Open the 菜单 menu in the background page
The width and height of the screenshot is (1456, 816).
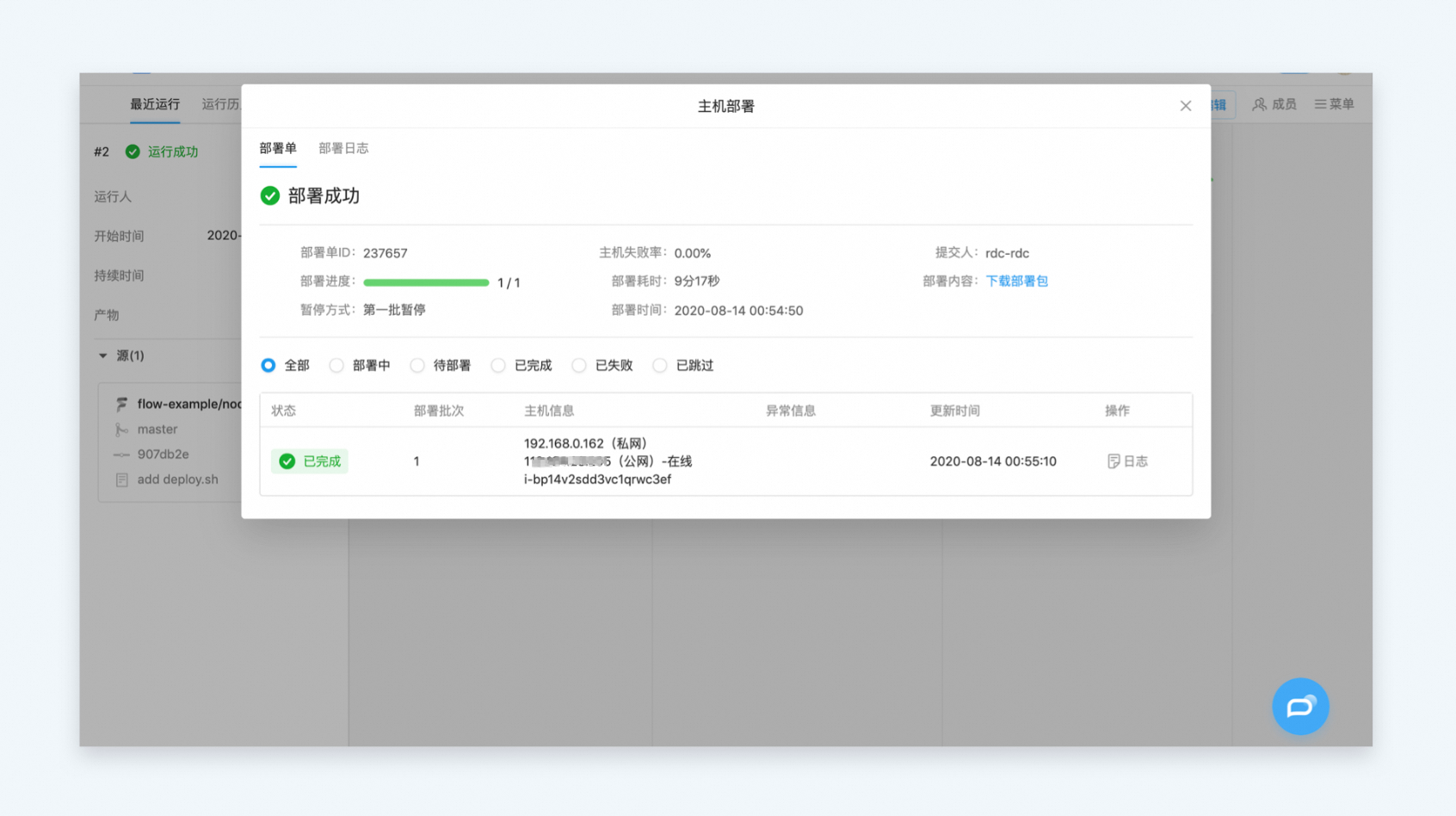(x=1334, y=104)
